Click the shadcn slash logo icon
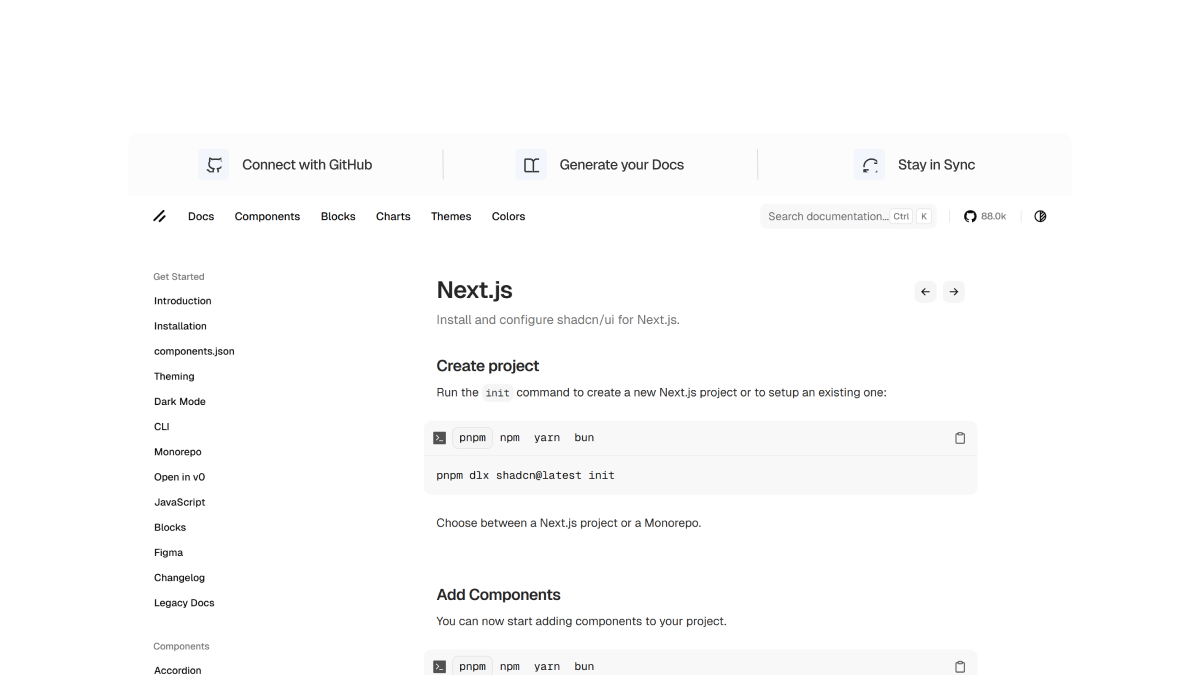 pyautogui.click(x=160, y=216)
